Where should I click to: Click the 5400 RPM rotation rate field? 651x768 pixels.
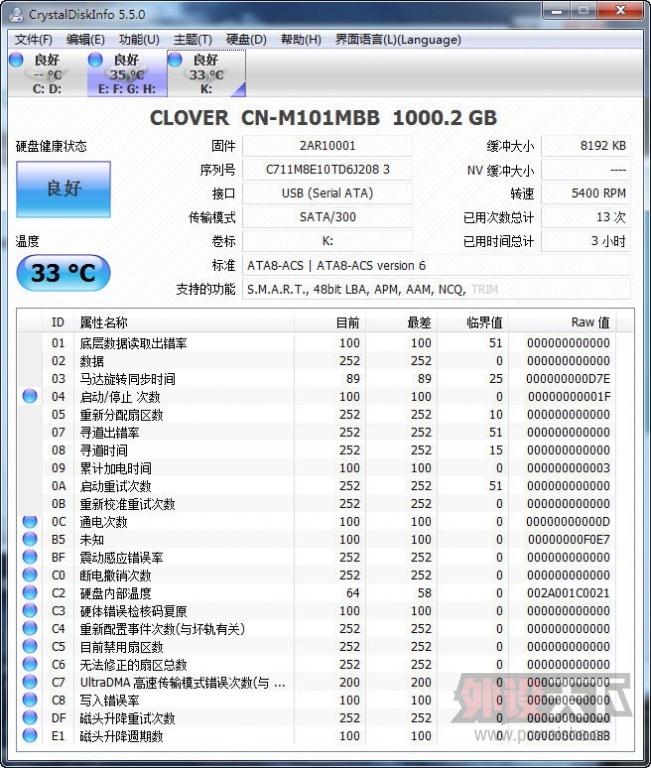coord(585,193)
